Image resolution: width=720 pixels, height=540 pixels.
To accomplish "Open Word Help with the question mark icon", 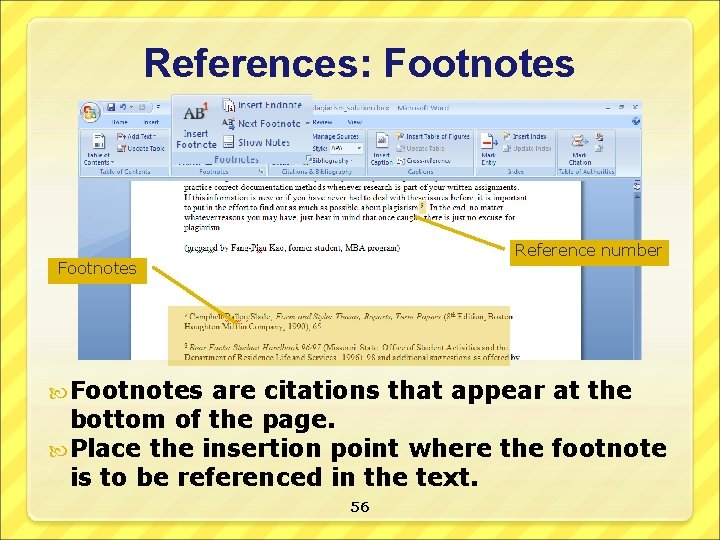I will [636, 121].
